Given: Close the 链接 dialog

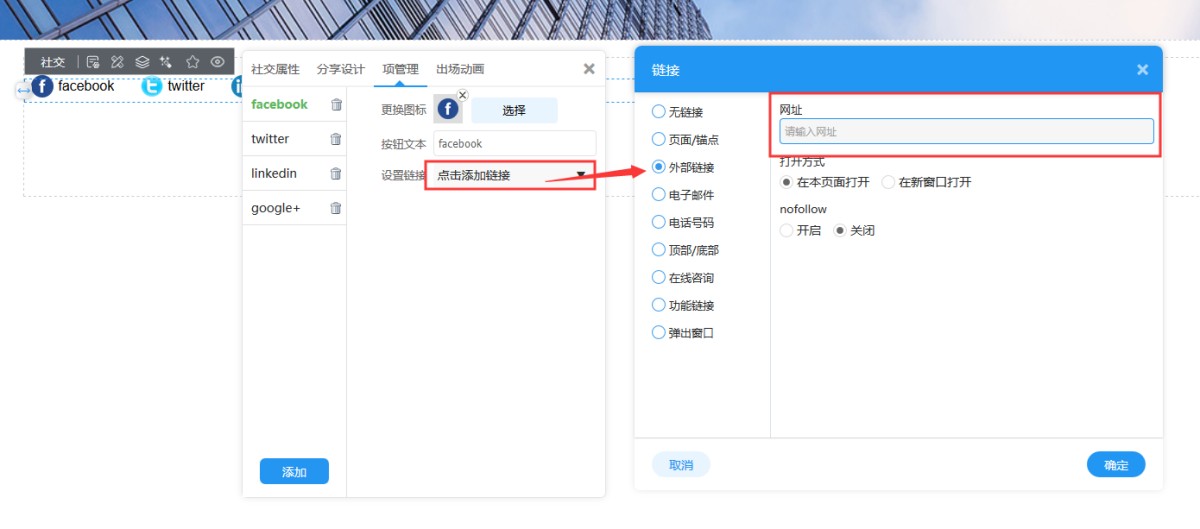Looking at the screenshot, I should tap(1142, 70).
